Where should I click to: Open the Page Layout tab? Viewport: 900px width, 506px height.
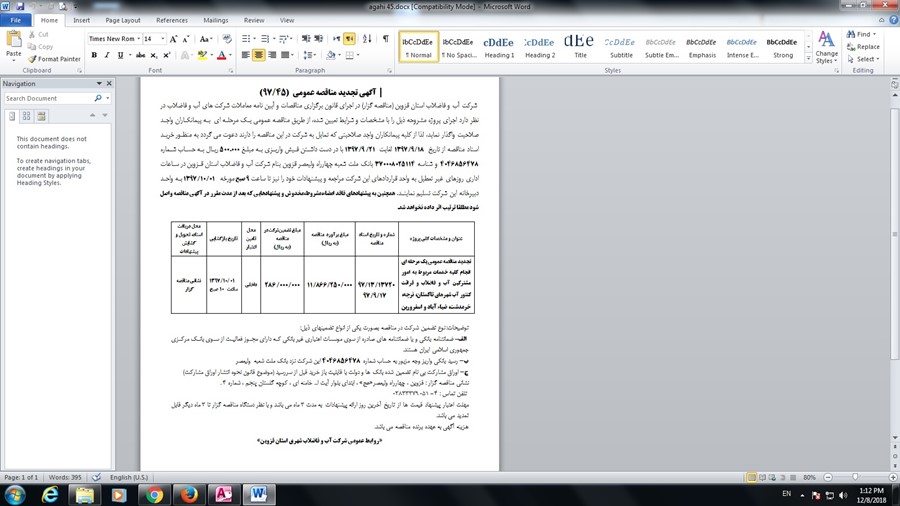pyautogui.click(x=123, y=20)
